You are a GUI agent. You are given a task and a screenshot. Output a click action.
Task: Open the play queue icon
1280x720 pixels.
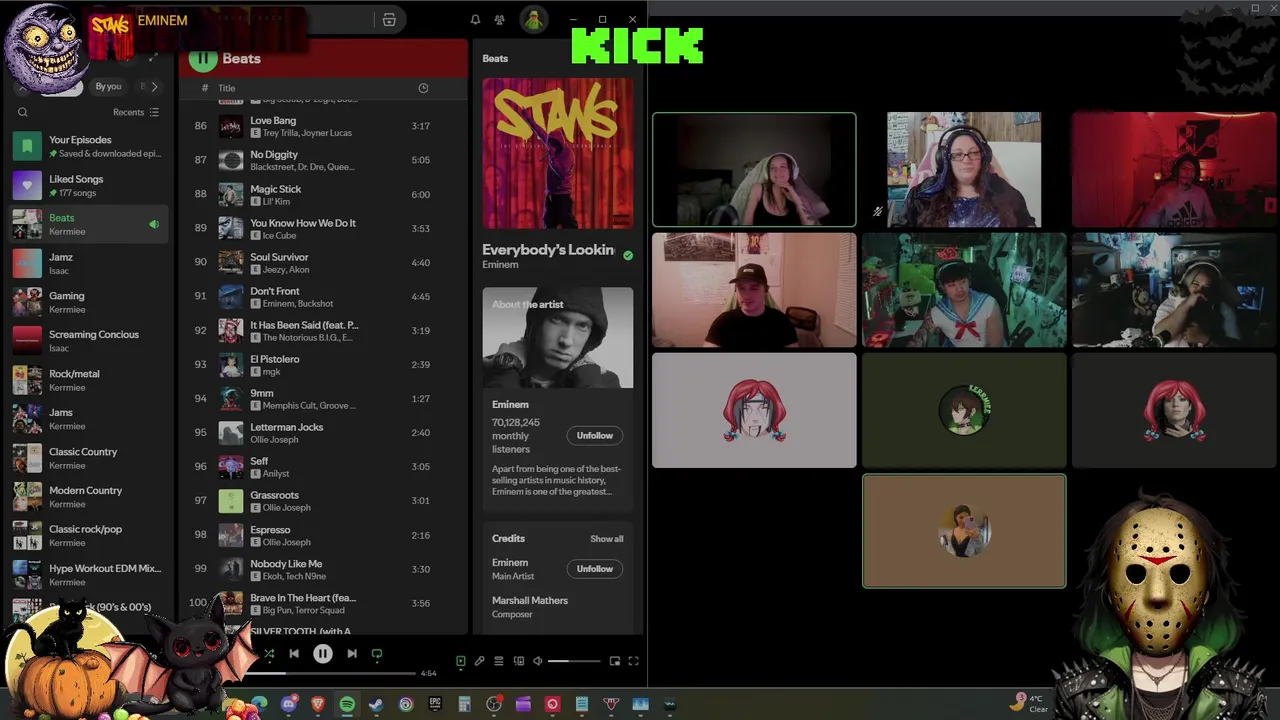tap(498, 661)
